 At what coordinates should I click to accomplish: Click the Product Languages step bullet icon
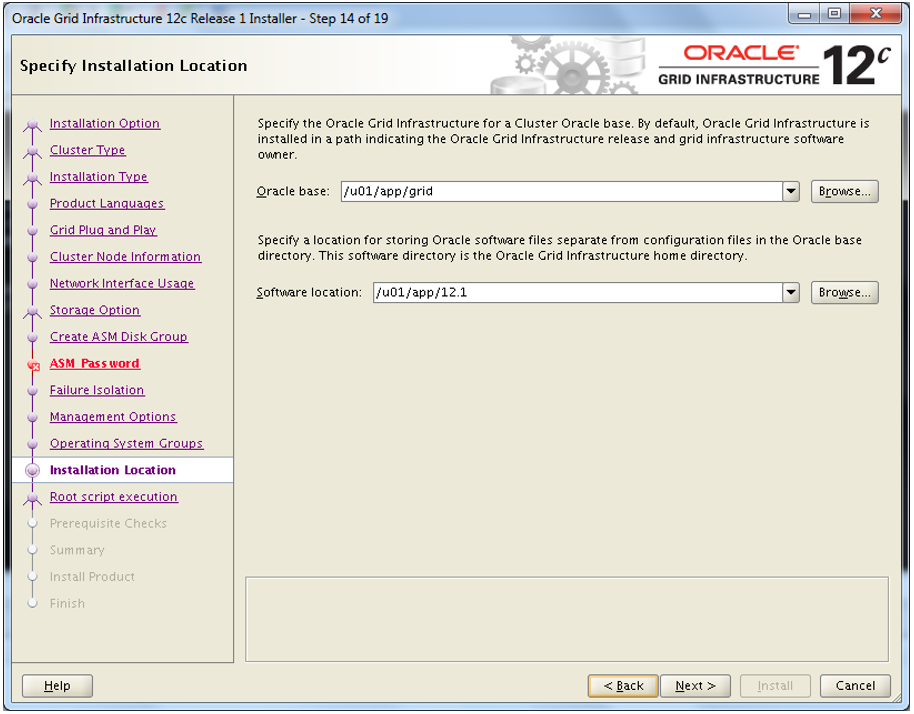click(33, 204)
